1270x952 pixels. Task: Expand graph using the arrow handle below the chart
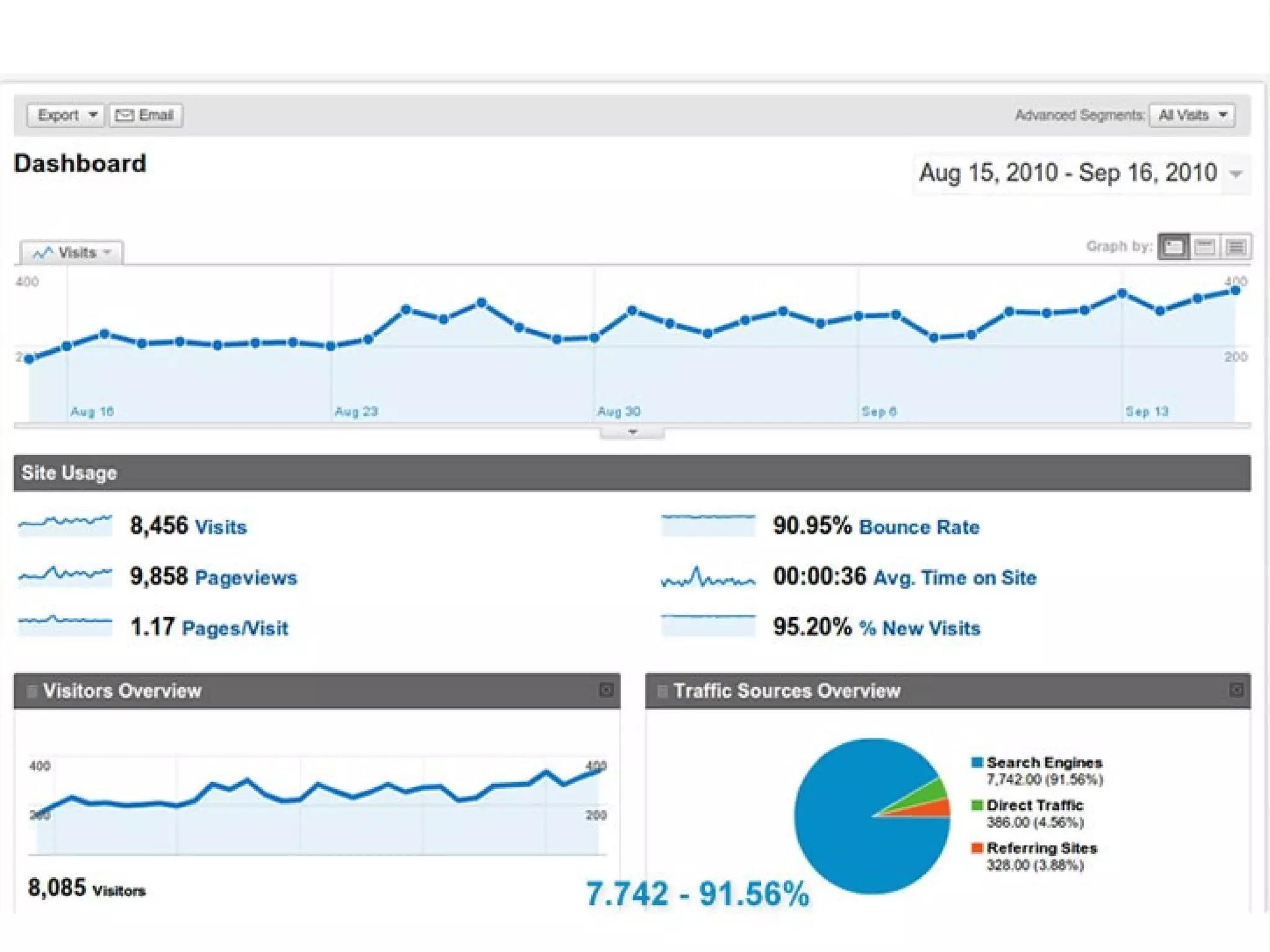point(632,432)
